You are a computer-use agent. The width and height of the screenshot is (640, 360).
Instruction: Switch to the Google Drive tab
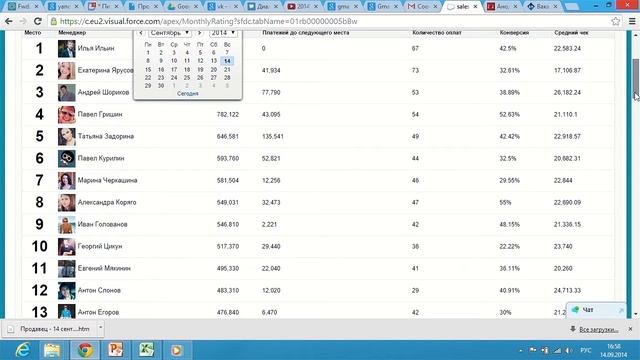[182, 7]
